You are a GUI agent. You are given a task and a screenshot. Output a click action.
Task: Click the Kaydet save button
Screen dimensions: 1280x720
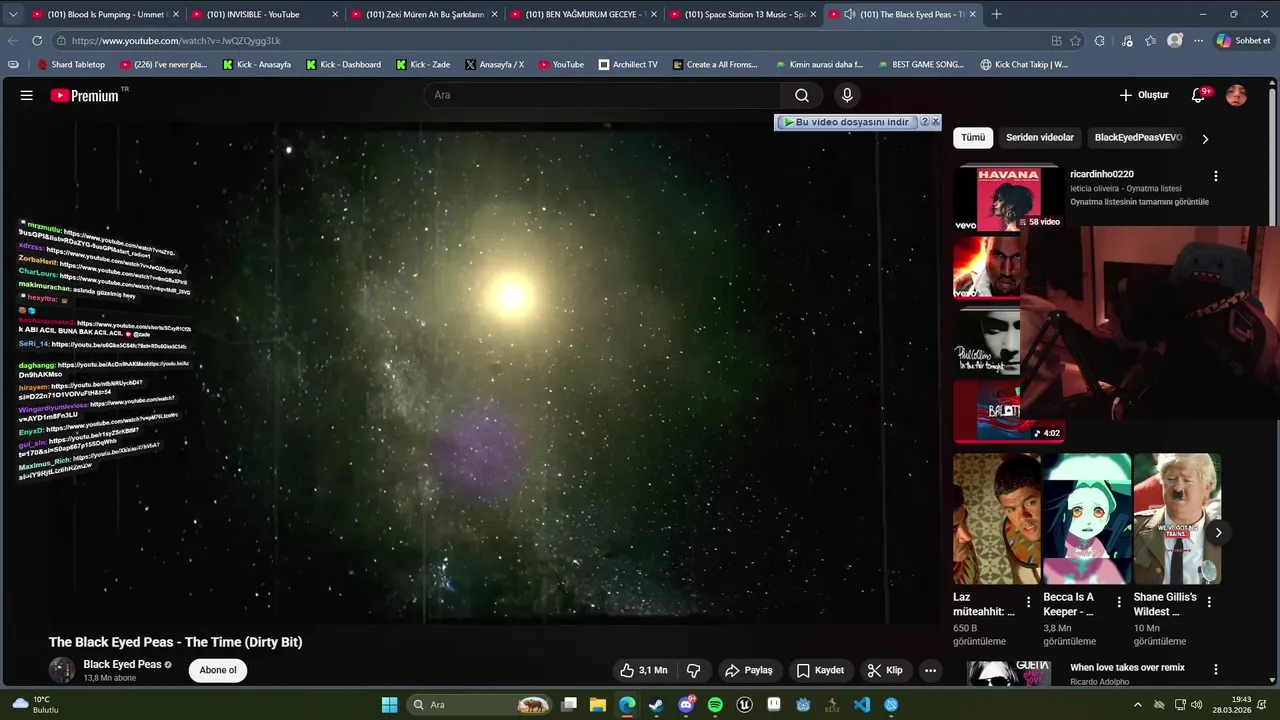click(x=820, y=670)
